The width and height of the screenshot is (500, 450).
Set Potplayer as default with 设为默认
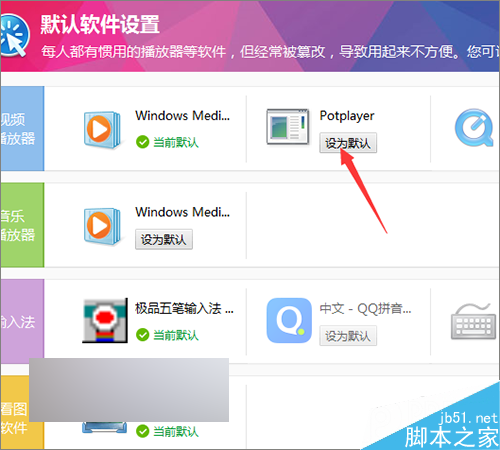point(348,143)
